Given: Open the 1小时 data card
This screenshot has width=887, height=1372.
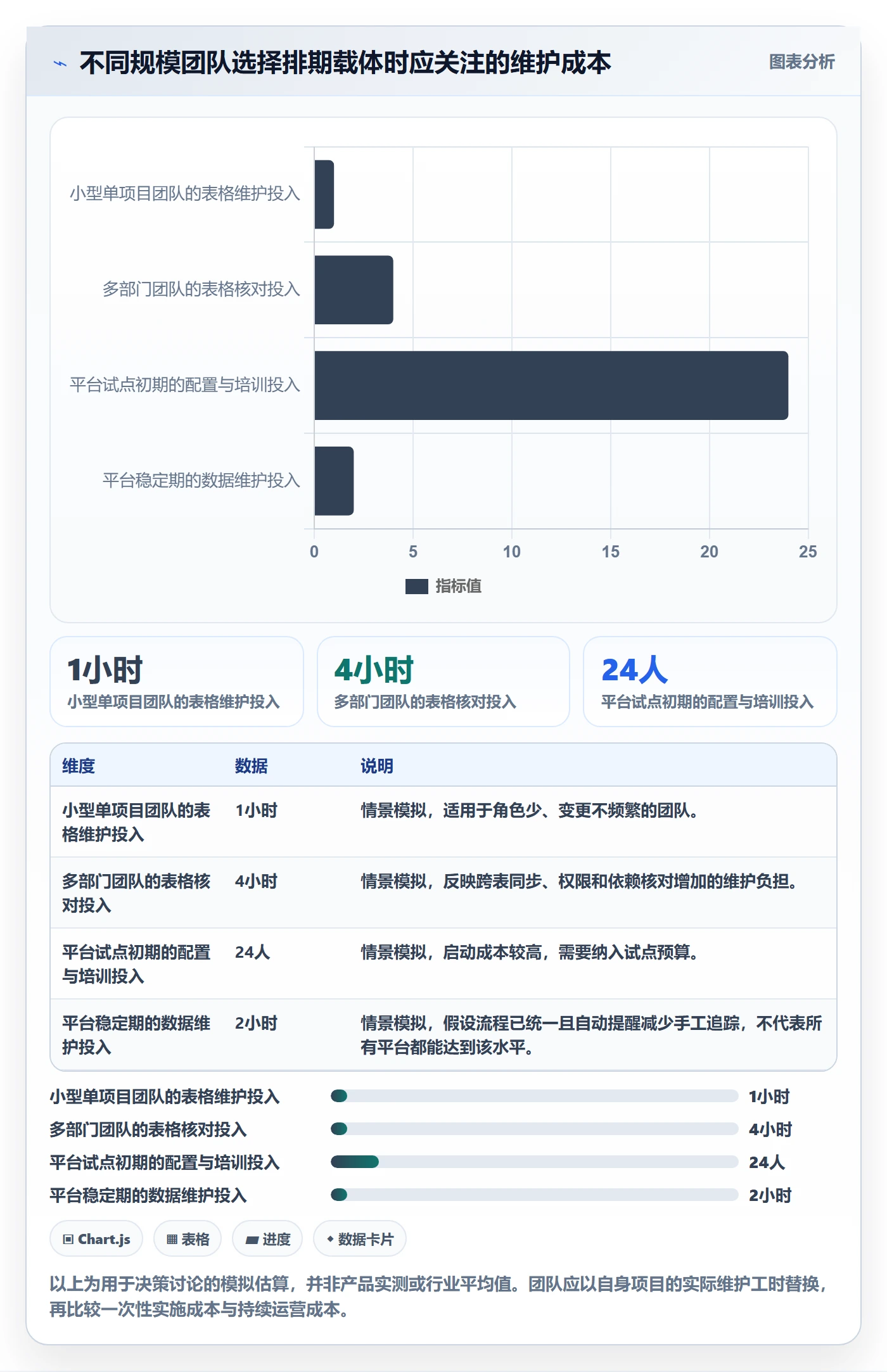Looking at the screenshot, I should [x=177, y=682].
